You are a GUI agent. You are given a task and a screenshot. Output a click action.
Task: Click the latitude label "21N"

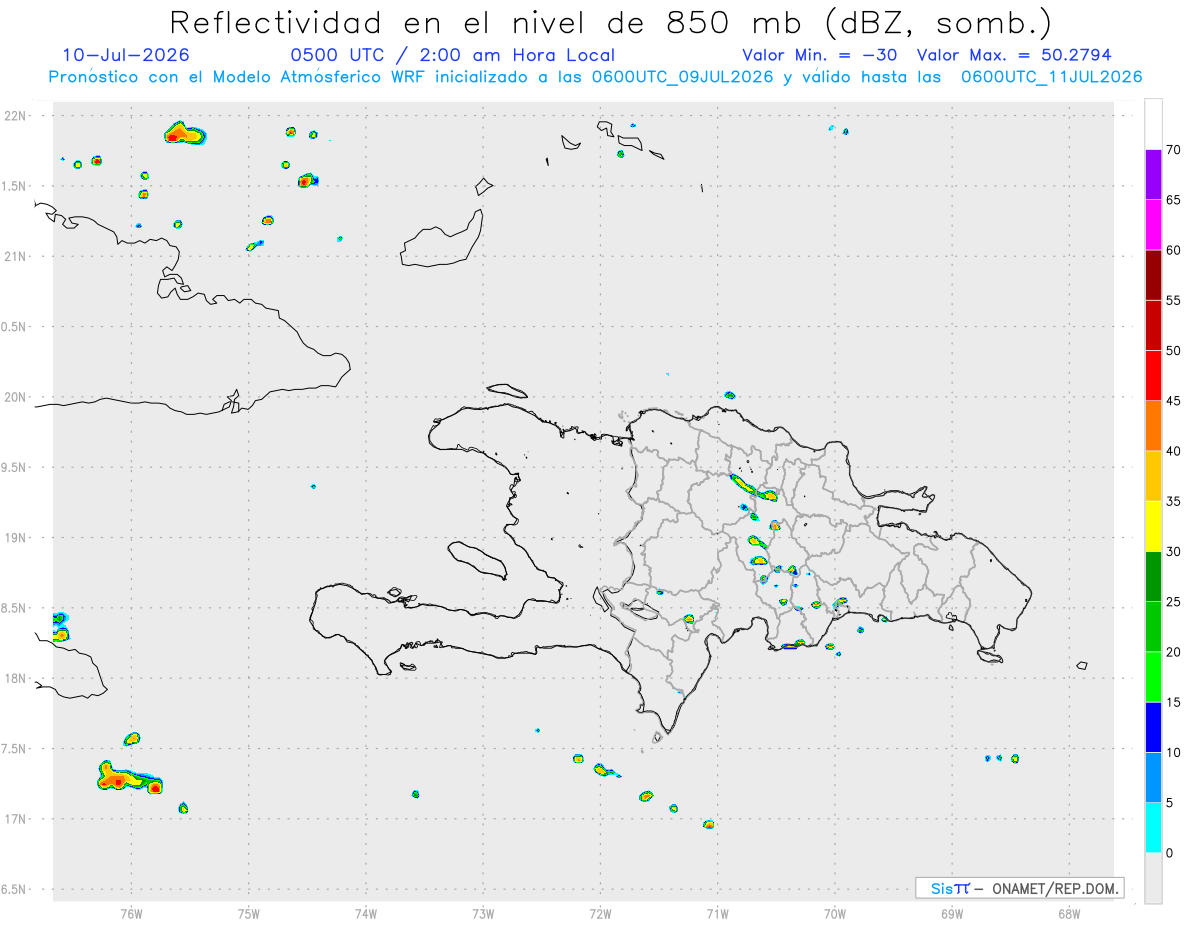17,256
